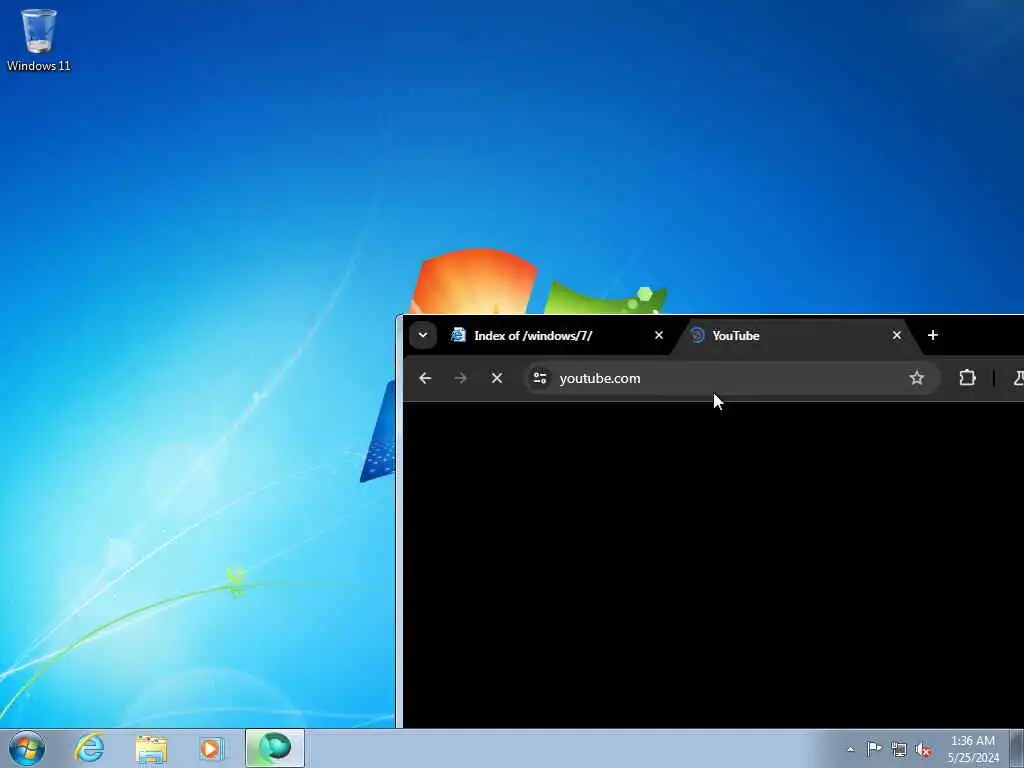Viewport: 1024px width, 768px height.
Task: Click the youtube.com address bar
Action: 731,378
